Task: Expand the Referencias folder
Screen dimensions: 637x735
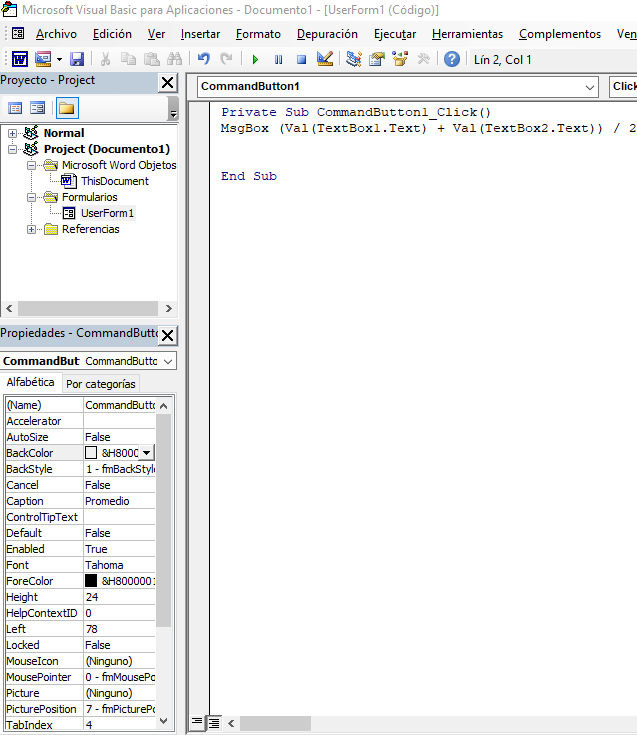Action: 32,229
